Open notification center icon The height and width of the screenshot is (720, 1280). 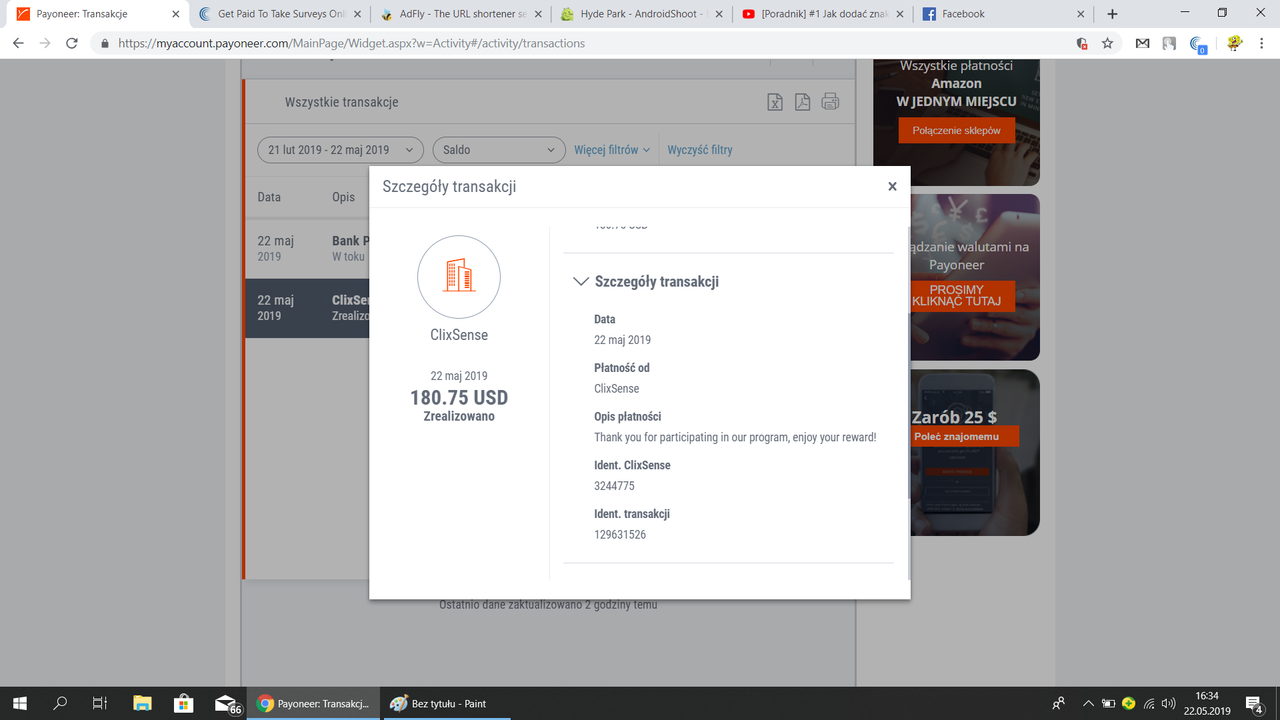click(x=1253, y=703)
